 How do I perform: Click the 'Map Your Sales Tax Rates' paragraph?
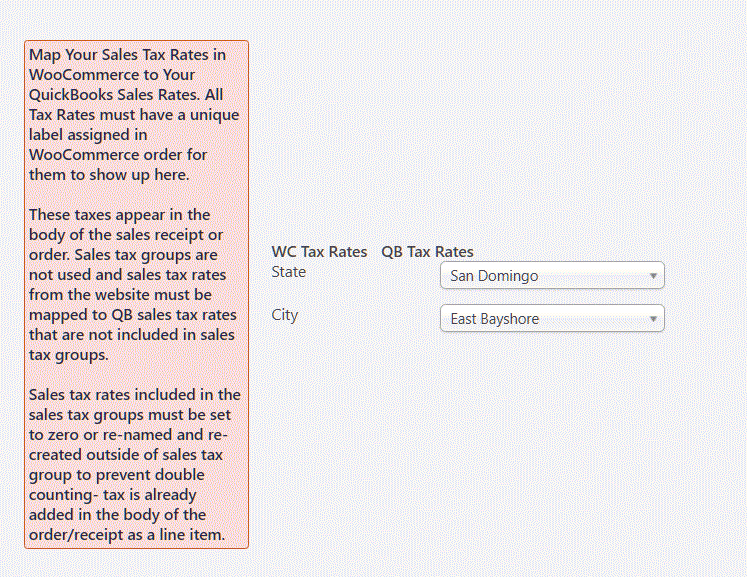tap(134, 114)
